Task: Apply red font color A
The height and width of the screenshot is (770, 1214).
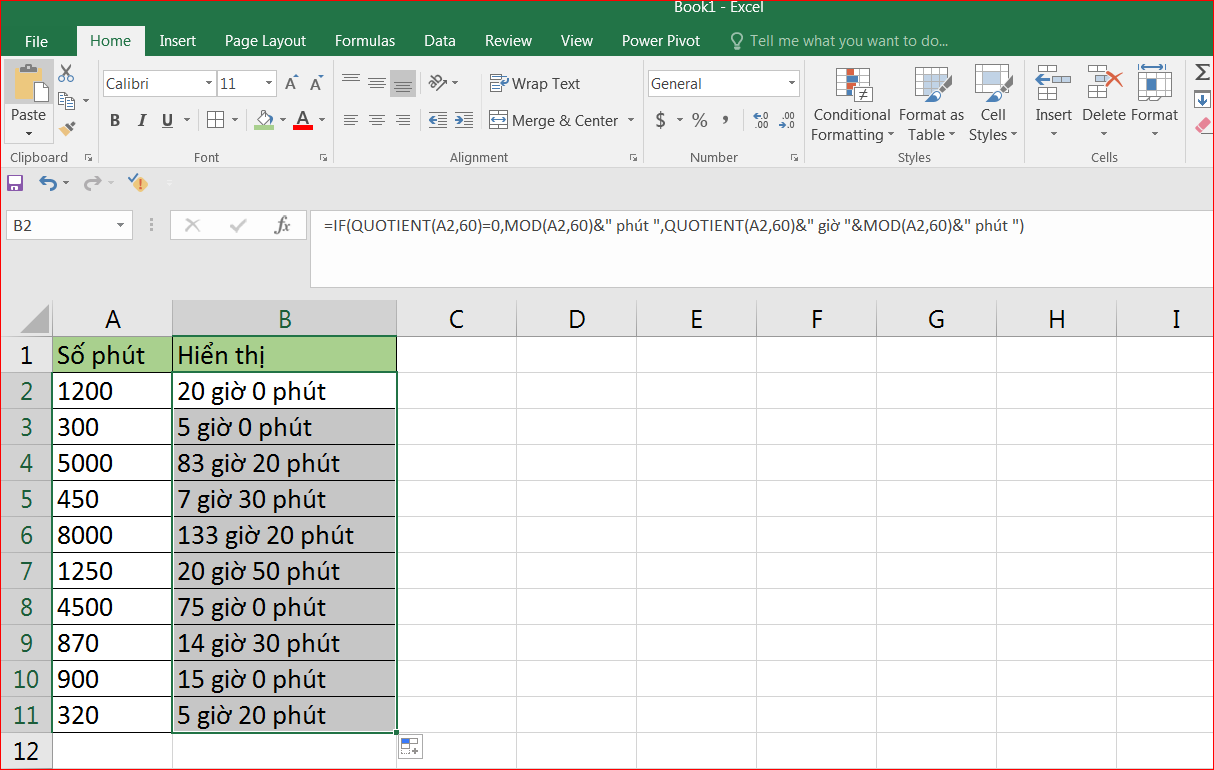Action: tap(303, 120)
